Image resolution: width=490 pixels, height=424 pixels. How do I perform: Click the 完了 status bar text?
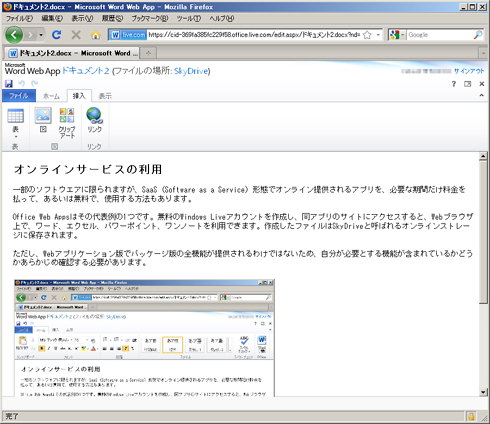(12, 416)
